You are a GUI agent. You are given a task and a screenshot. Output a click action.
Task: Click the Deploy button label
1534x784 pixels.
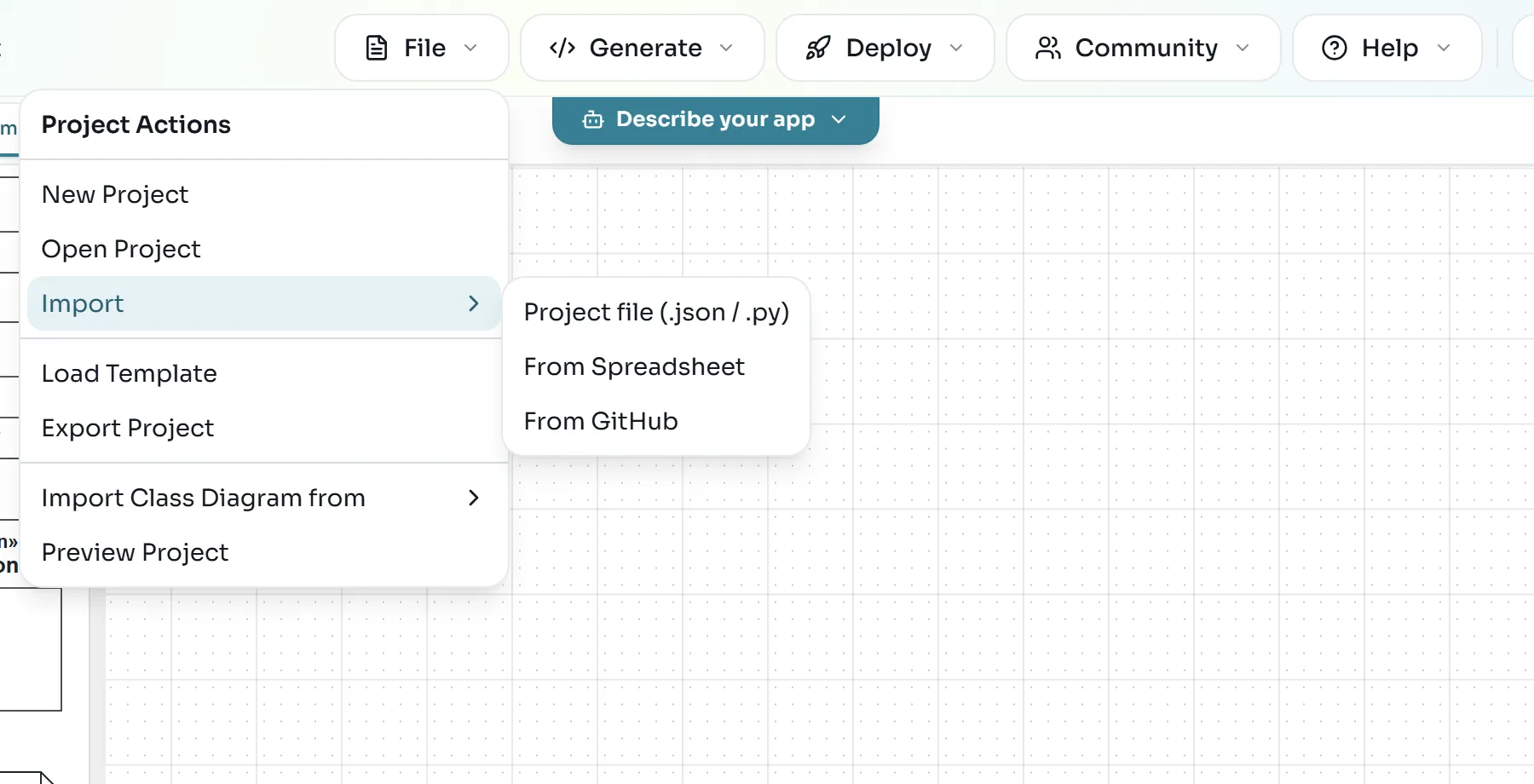click(889, 49)
